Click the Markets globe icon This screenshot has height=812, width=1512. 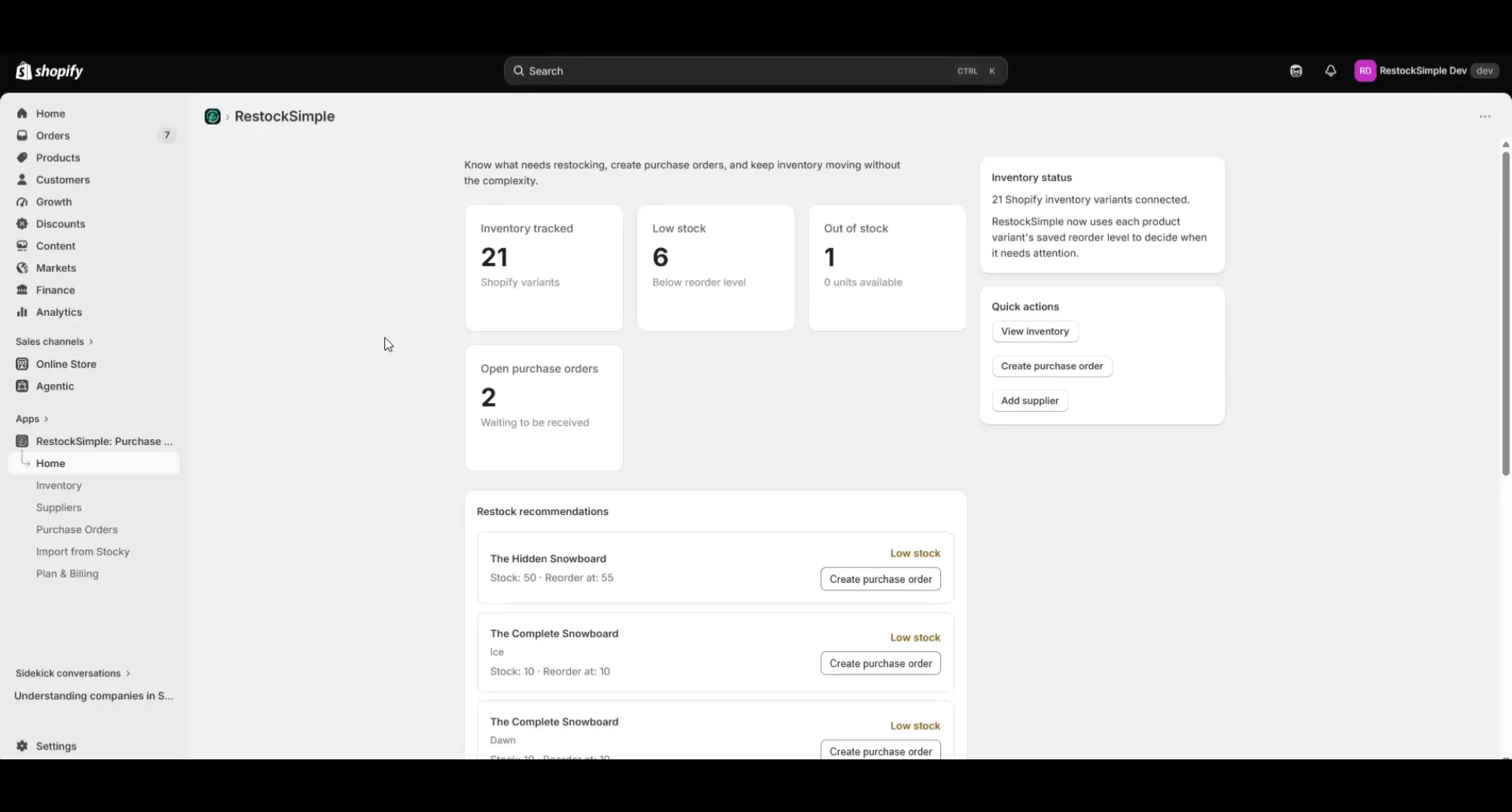pyautogui.click(x=22, y=268)
